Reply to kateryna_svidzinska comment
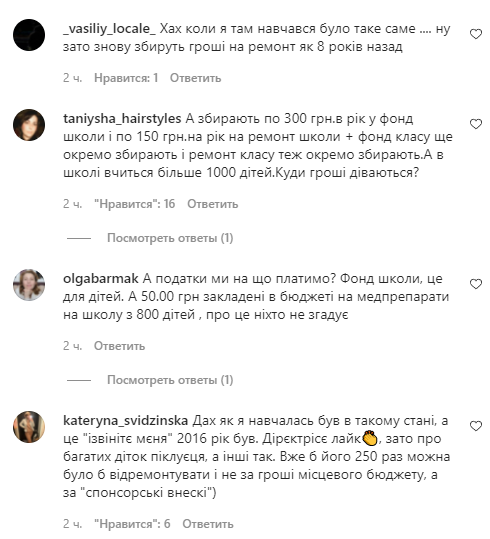This screenshot has width=490, height=539. point(208,524)
